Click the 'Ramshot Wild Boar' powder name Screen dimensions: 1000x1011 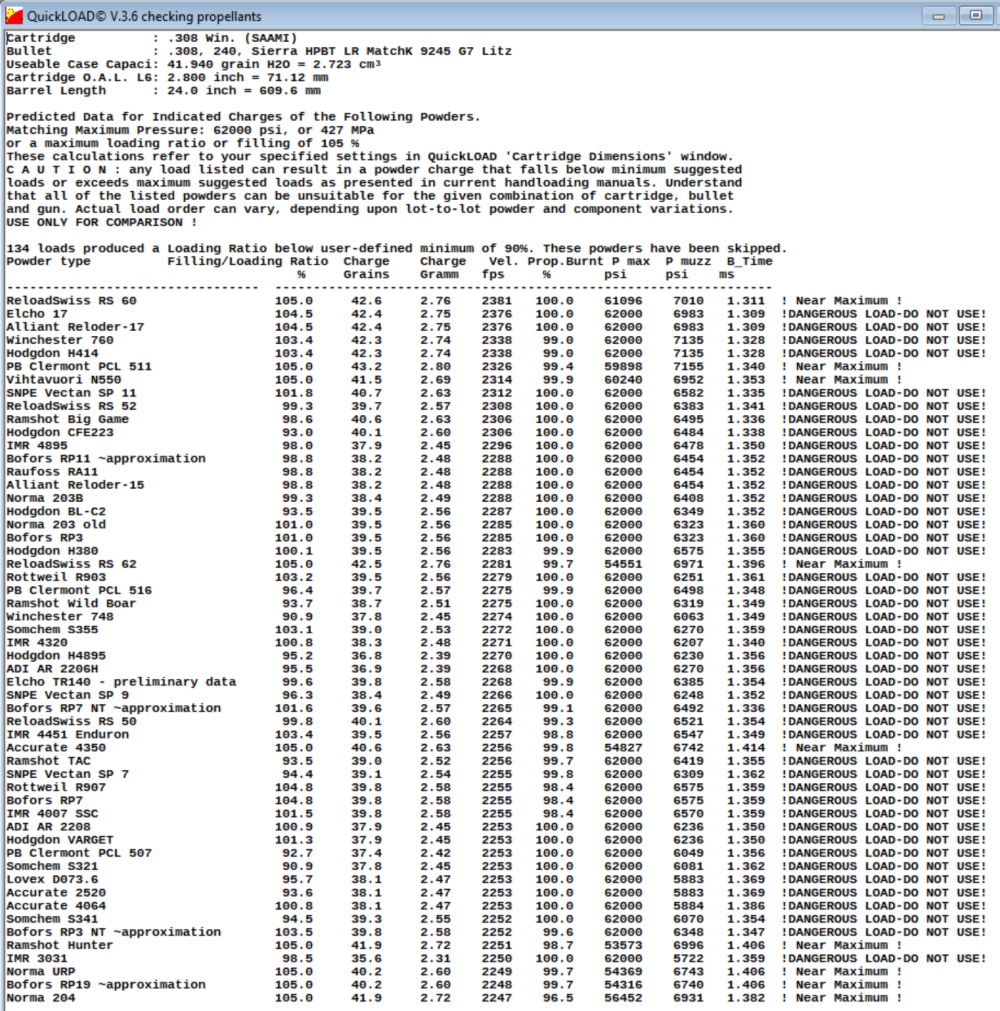pos(72,604)
